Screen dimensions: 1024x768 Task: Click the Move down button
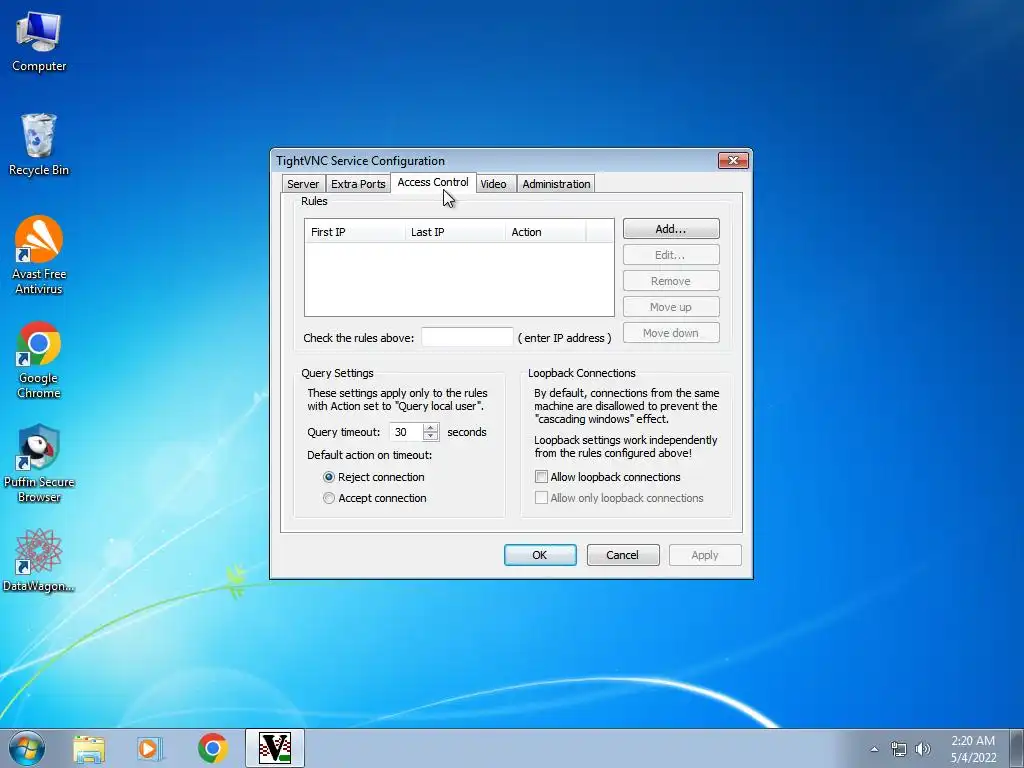671,333
